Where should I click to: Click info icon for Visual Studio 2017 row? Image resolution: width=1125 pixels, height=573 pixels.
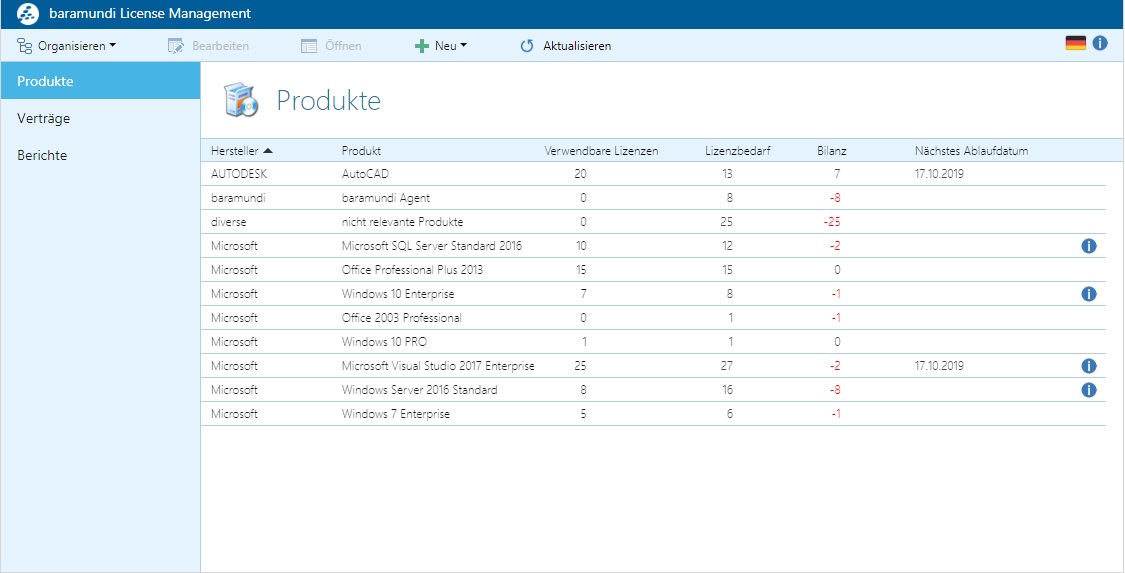click(1088, 366)
